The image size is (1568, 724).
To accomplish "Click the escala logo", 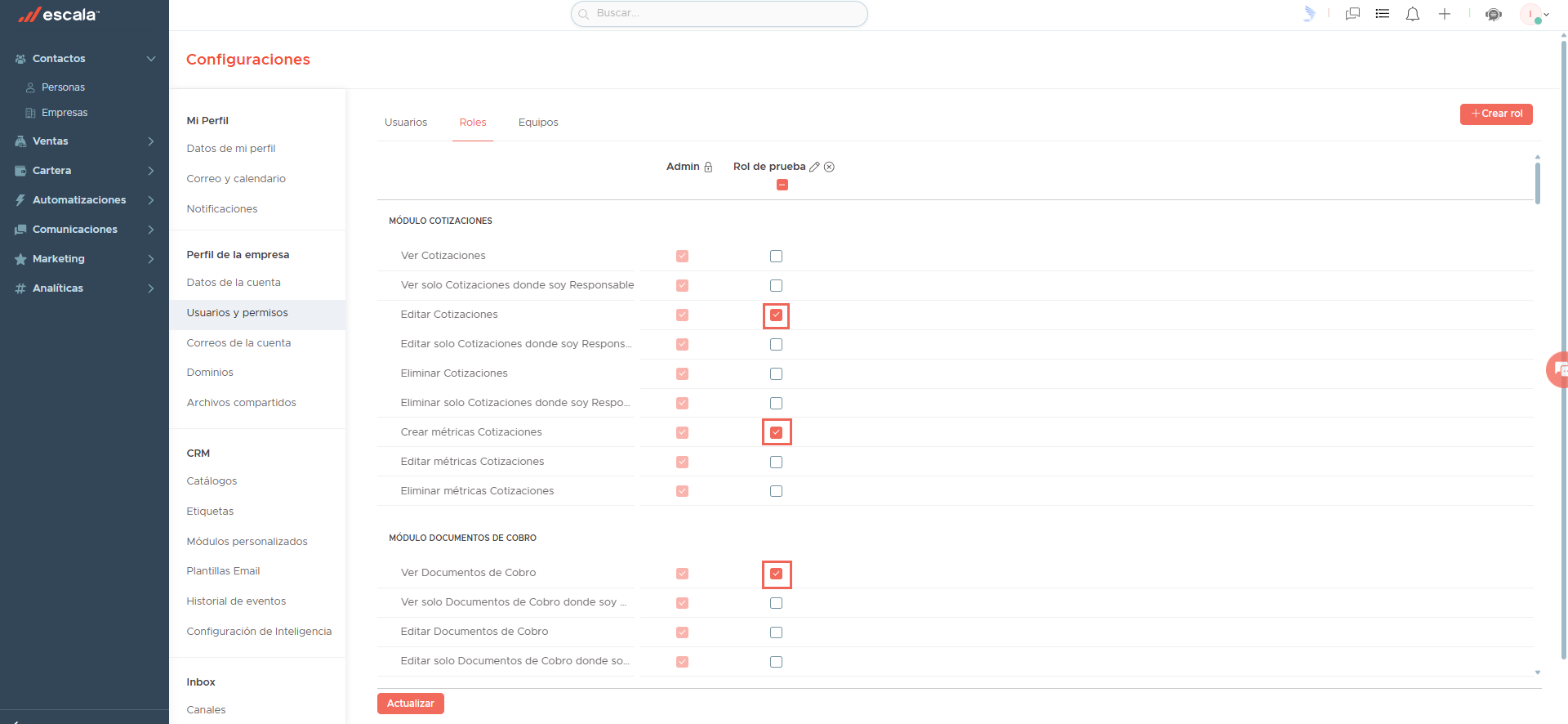I will 59,15.
